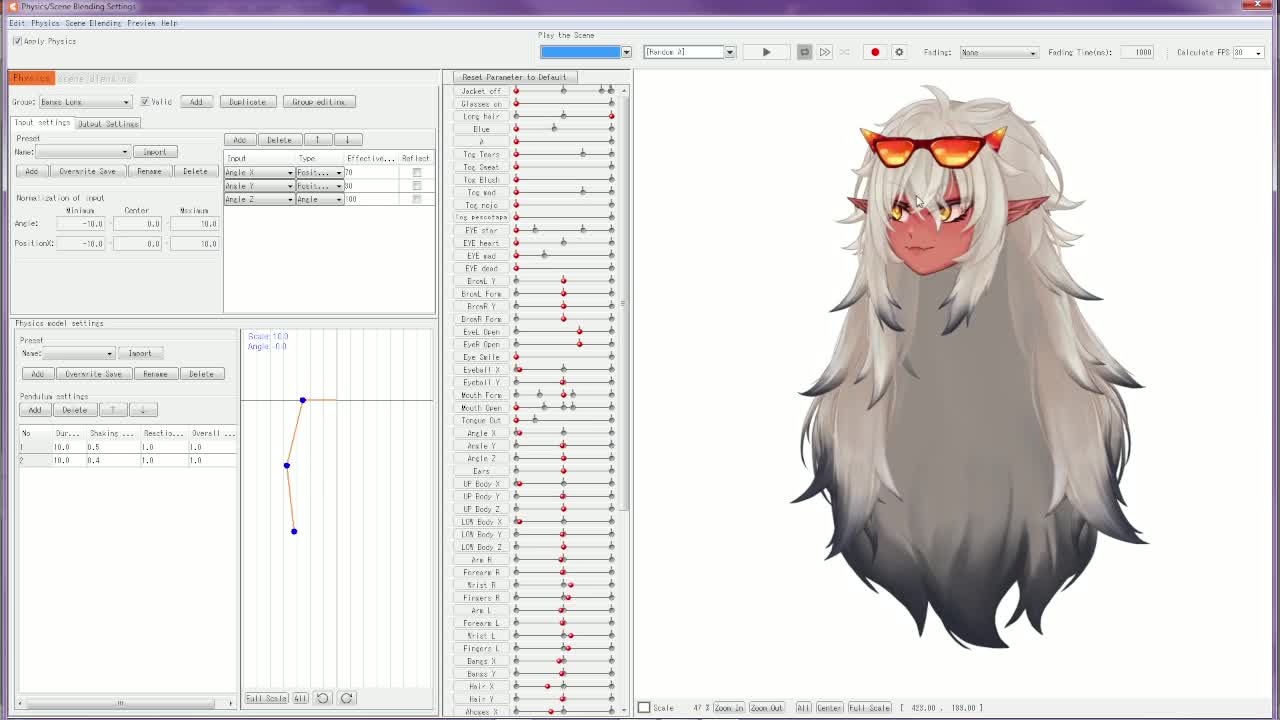Viewport: 1280px width, 720px height.
Task: Move pendulum up with the up arrow
Action: point(112,410)
